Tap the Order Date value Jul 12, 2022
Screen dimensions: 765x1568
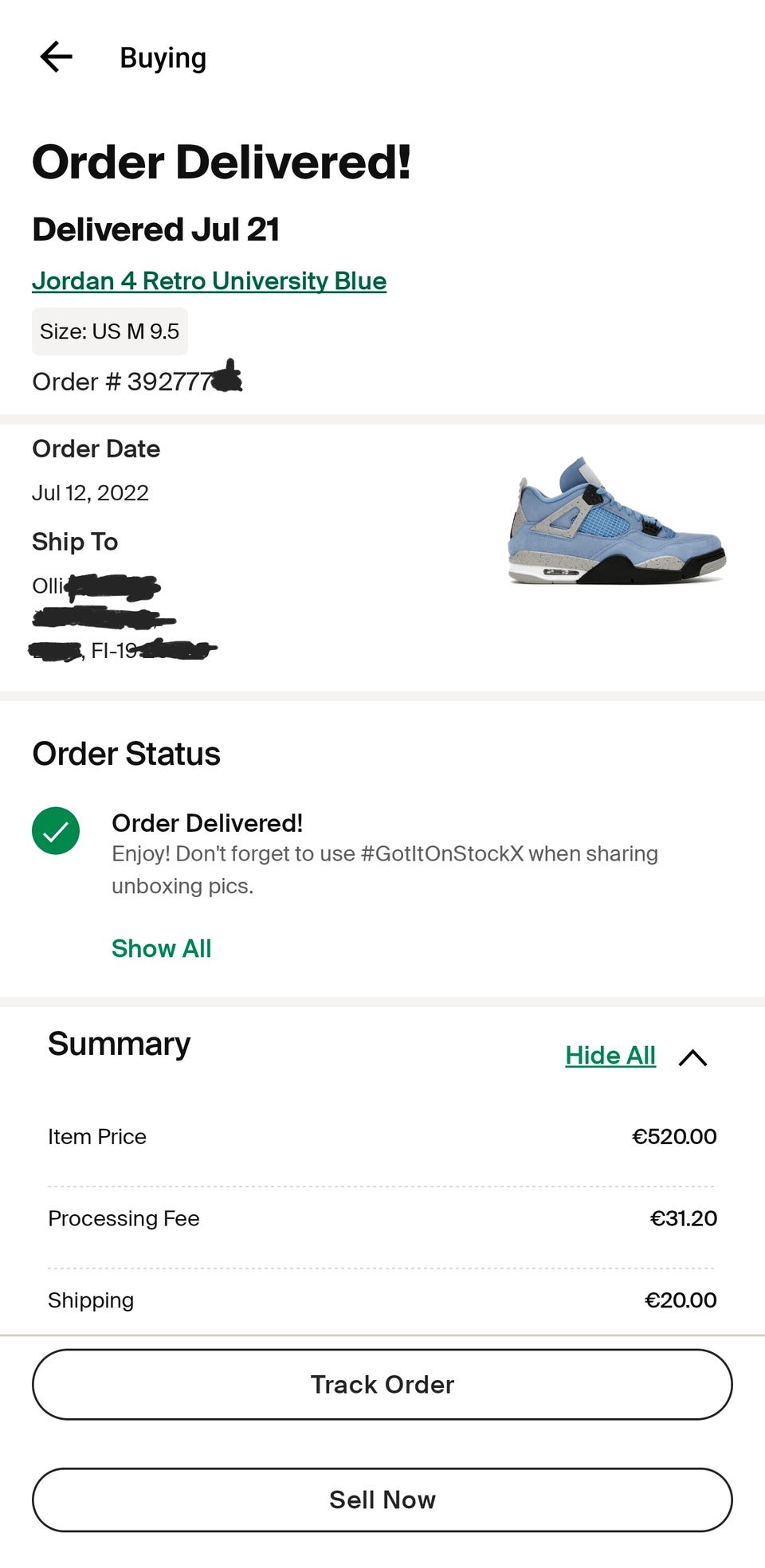[90, 493]
